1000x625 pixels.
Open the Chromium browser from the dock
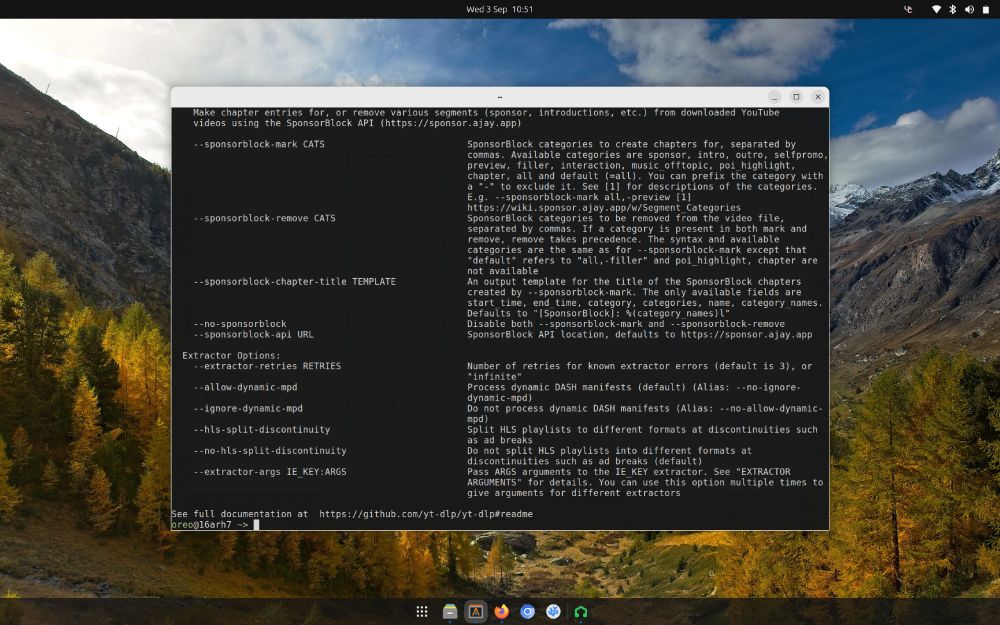(x=527, y=610)
